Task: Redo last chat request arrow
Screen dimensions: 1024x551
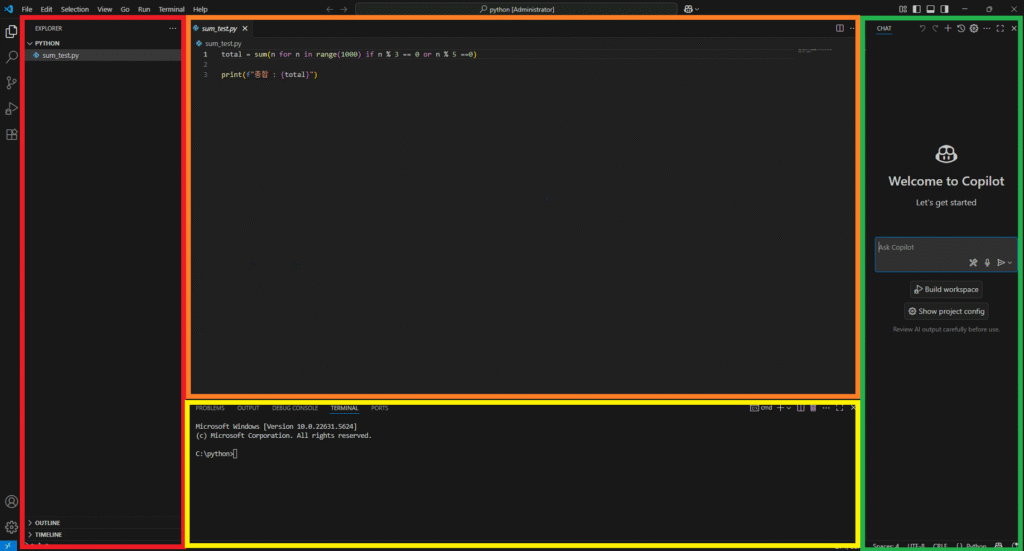Action: point(935,28)
